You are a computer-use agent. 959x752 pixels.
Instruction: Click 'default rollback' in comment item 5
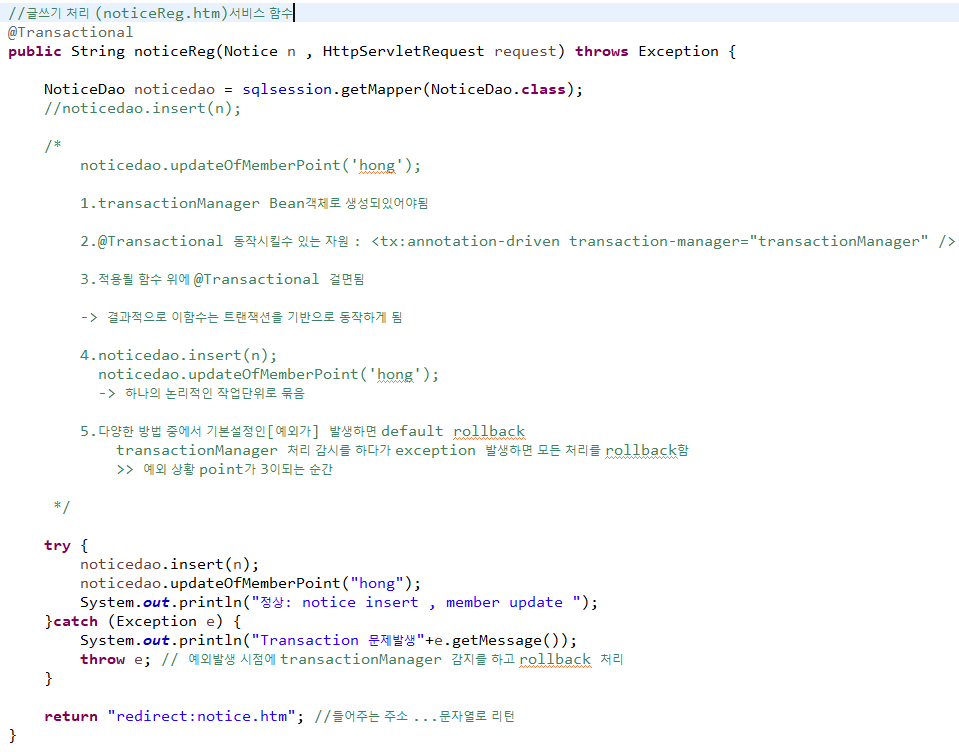(453, 431)
